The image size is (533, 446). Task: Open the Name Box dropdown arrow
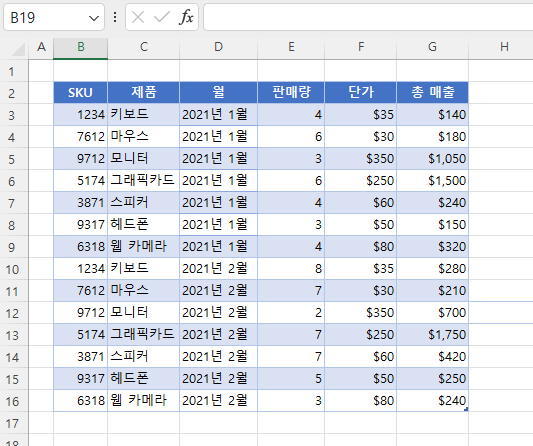tap(94, 18)
